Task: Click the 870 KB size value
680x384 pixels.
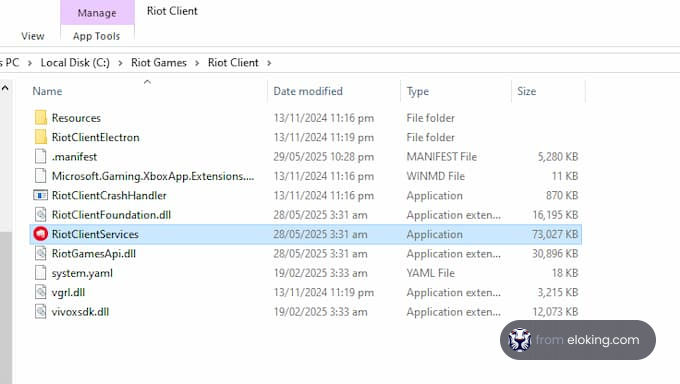Action: point(562,196)
